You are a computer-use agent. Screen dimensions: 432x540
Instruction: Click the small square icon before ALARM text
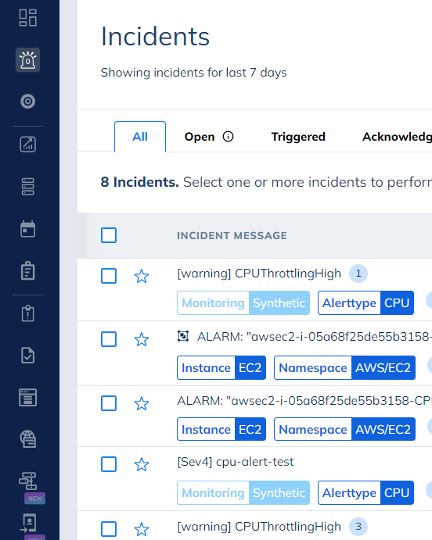click(183, 336)
